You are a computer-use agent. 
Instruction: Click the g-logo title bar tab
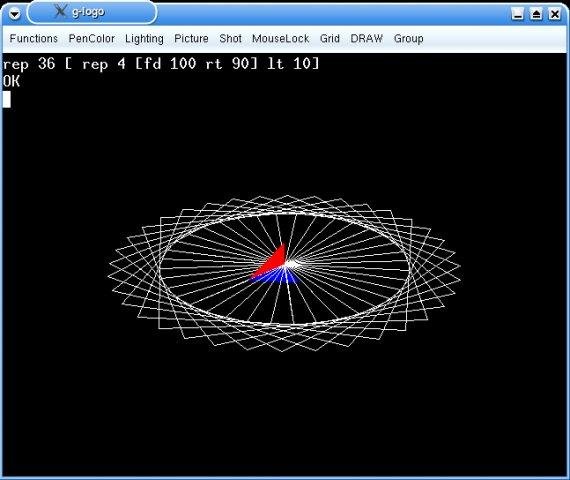point(92,13)
